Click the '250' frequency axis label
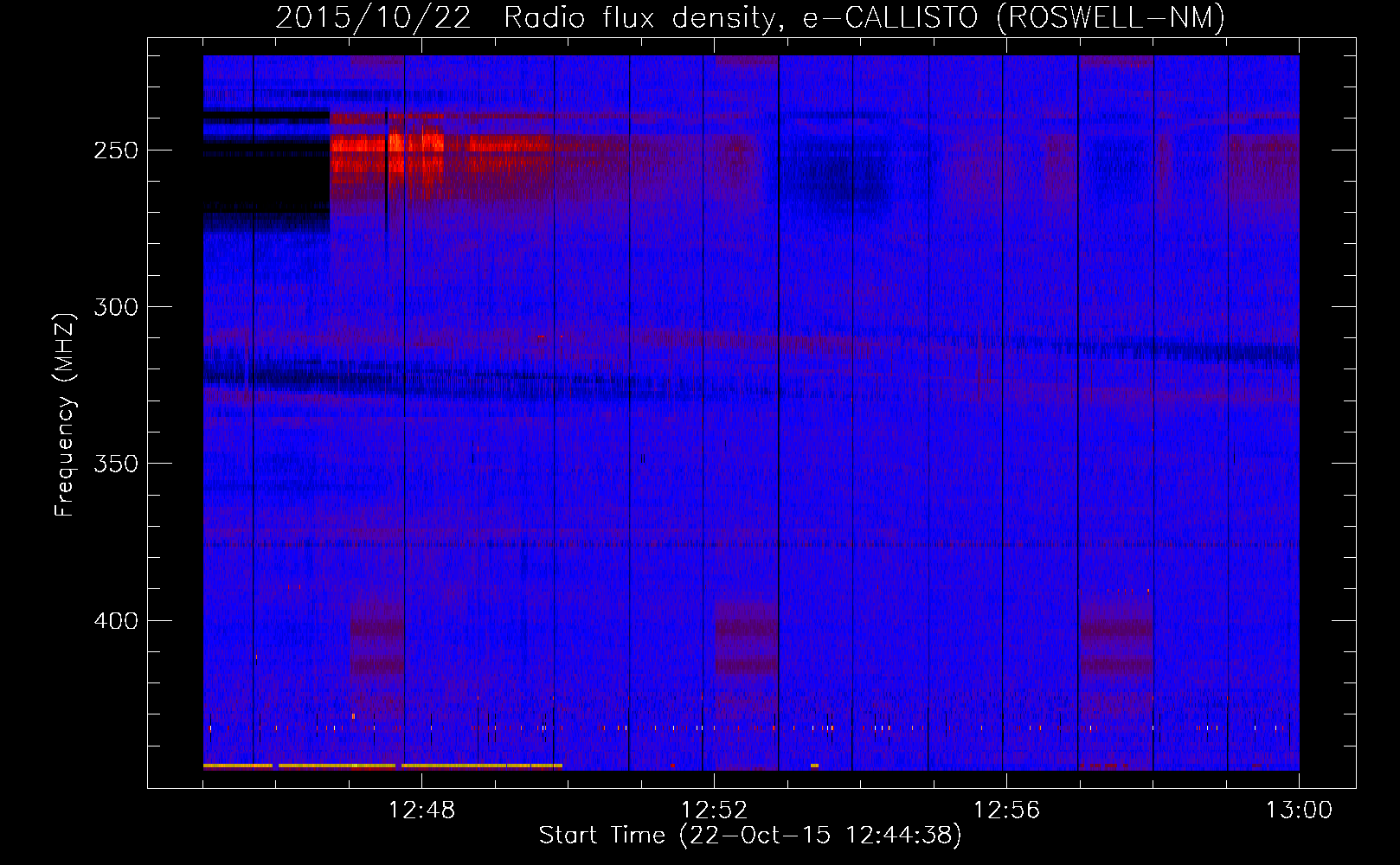 pos(116,151)
